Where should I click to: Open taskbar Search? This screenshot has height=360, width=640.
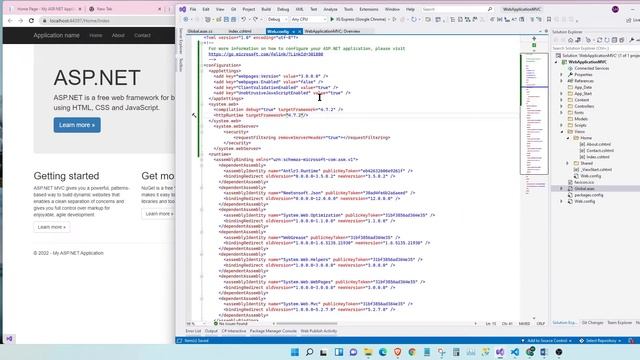click(x=309, y=352)
